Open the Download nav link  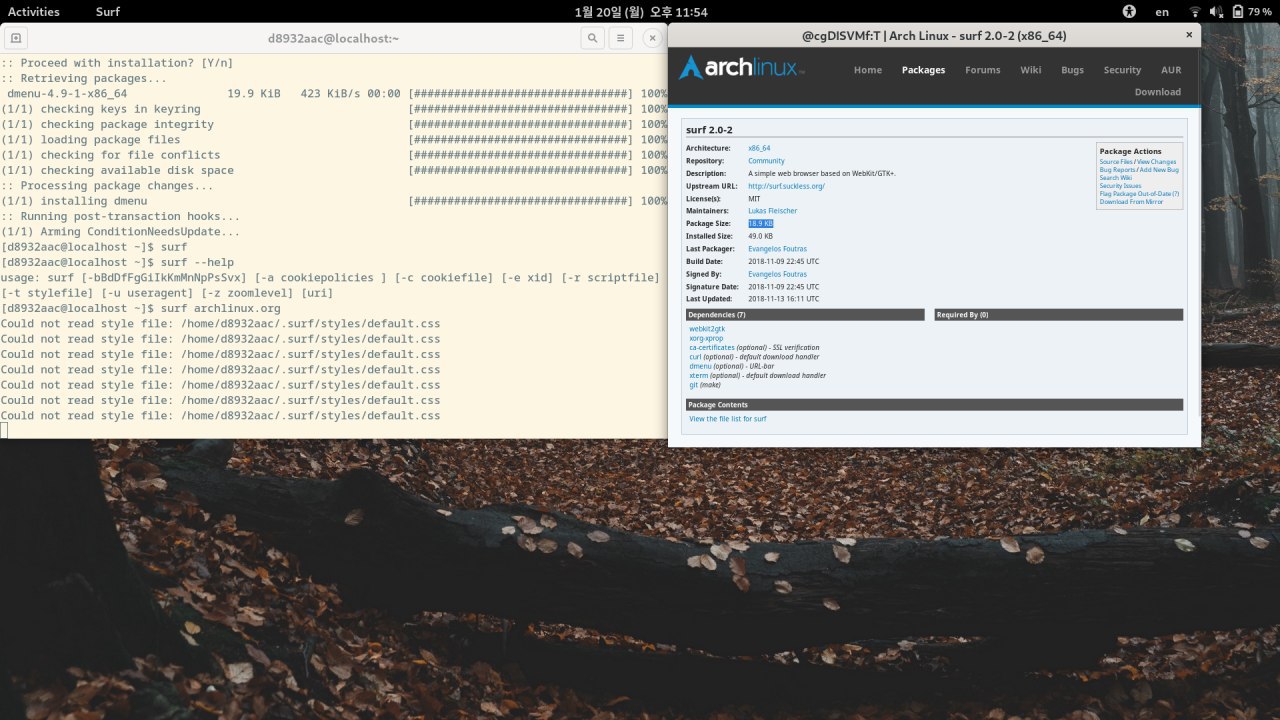pos(1158,92)
